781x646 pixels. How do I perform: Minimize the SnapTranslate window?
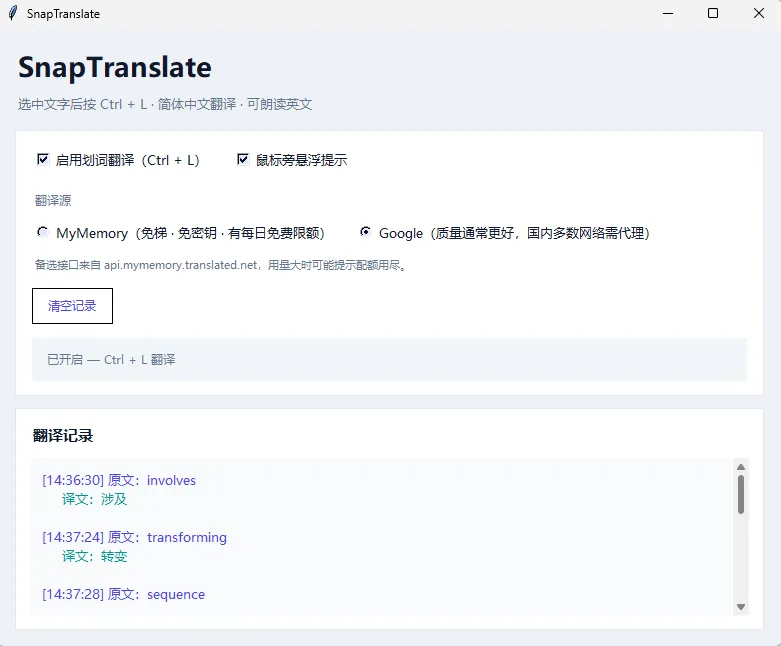(668, 13)
